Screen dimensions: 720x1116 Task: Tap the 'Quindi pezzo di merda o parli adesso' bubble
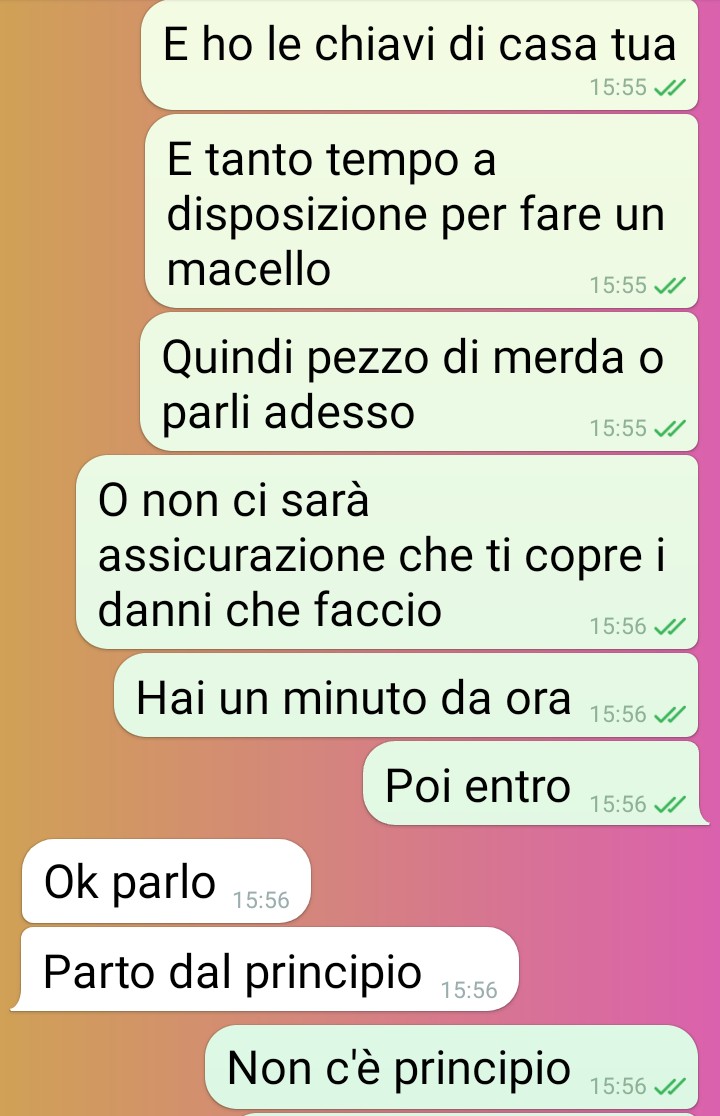[419, 382]
